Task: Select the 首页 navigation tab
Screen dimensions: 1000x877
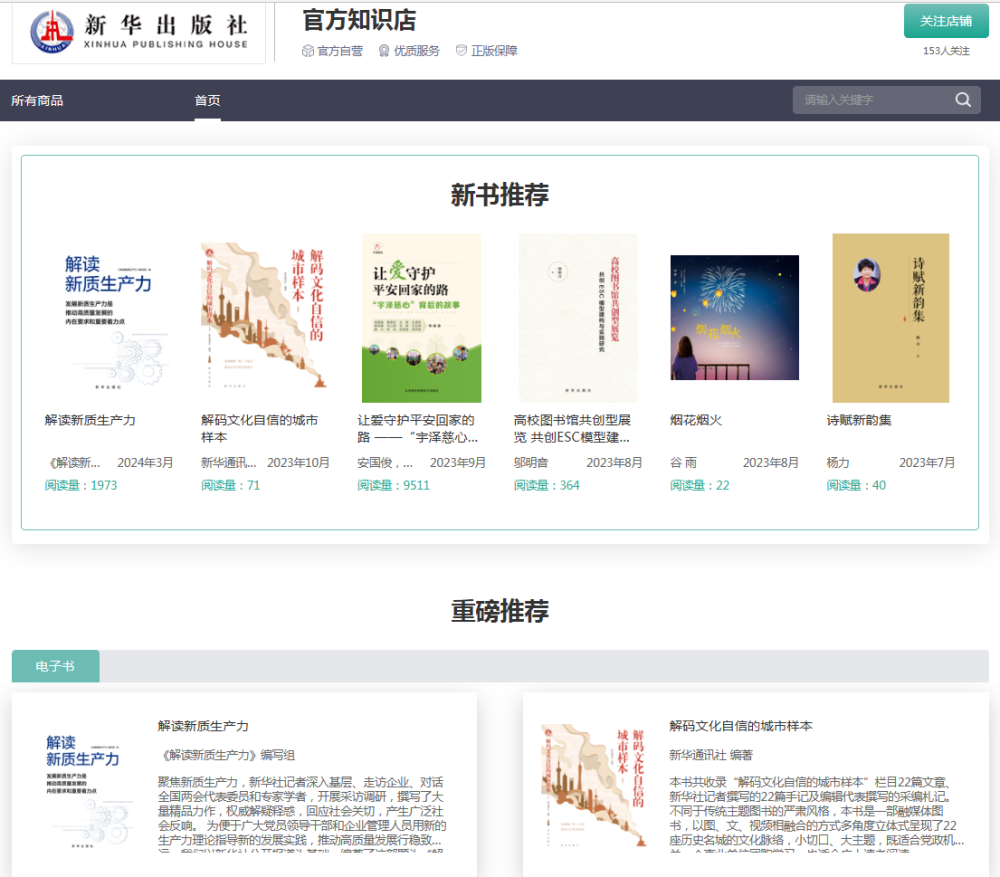Action: [207, 100]
